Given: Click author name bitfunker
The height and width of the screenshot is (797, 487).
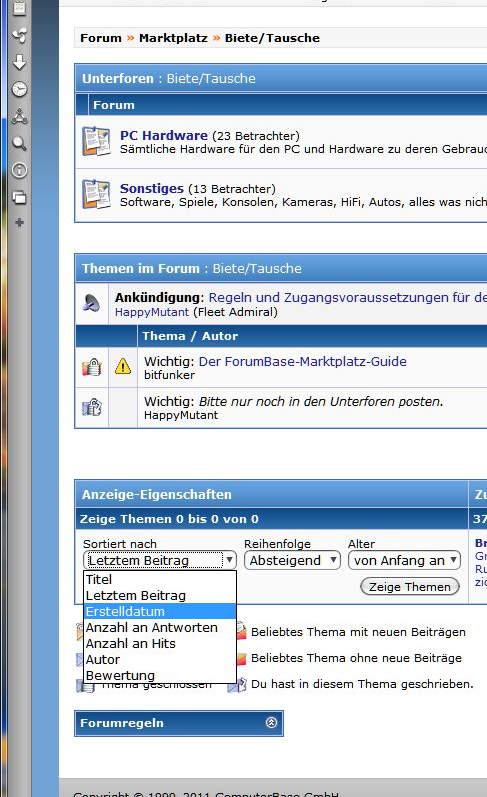Looking at the screenshot, I should coord(169,375).
